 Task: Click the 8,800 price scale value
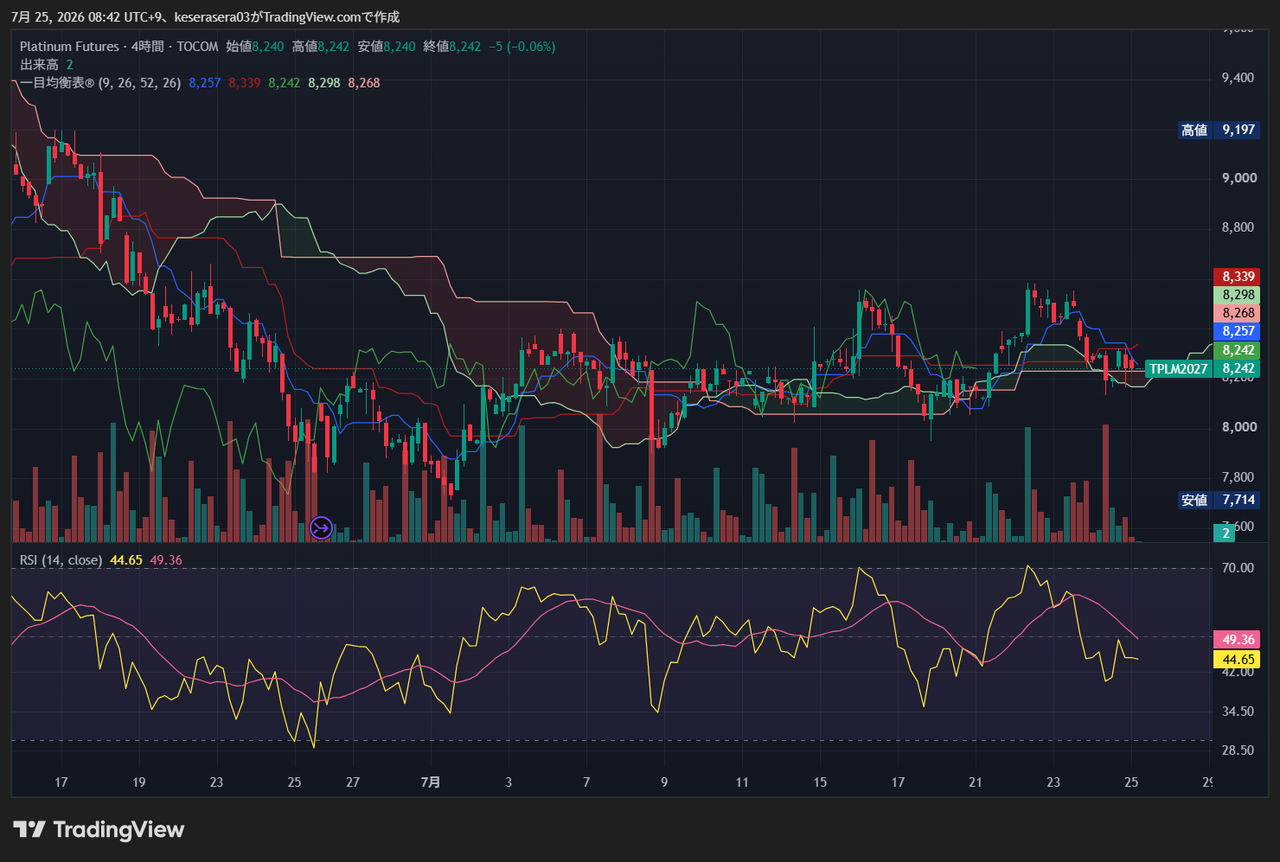pyautogui.click(x=1238, y=228)
